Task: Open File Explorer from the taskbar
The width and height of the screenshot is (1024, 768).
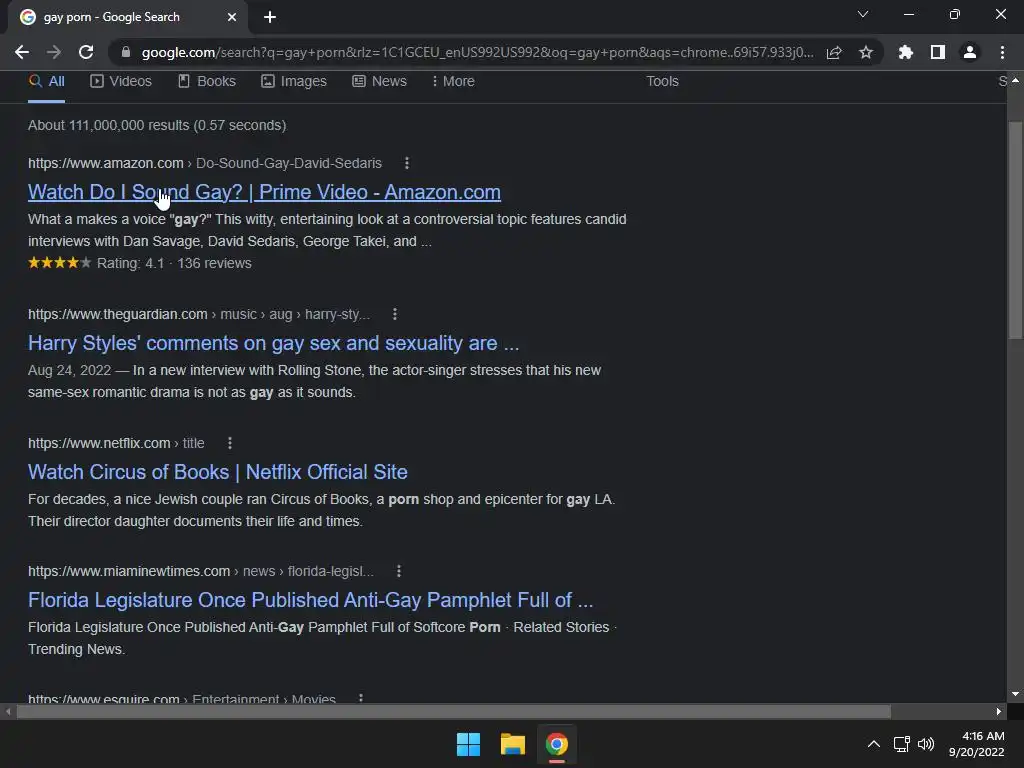Action: (513, 744)
